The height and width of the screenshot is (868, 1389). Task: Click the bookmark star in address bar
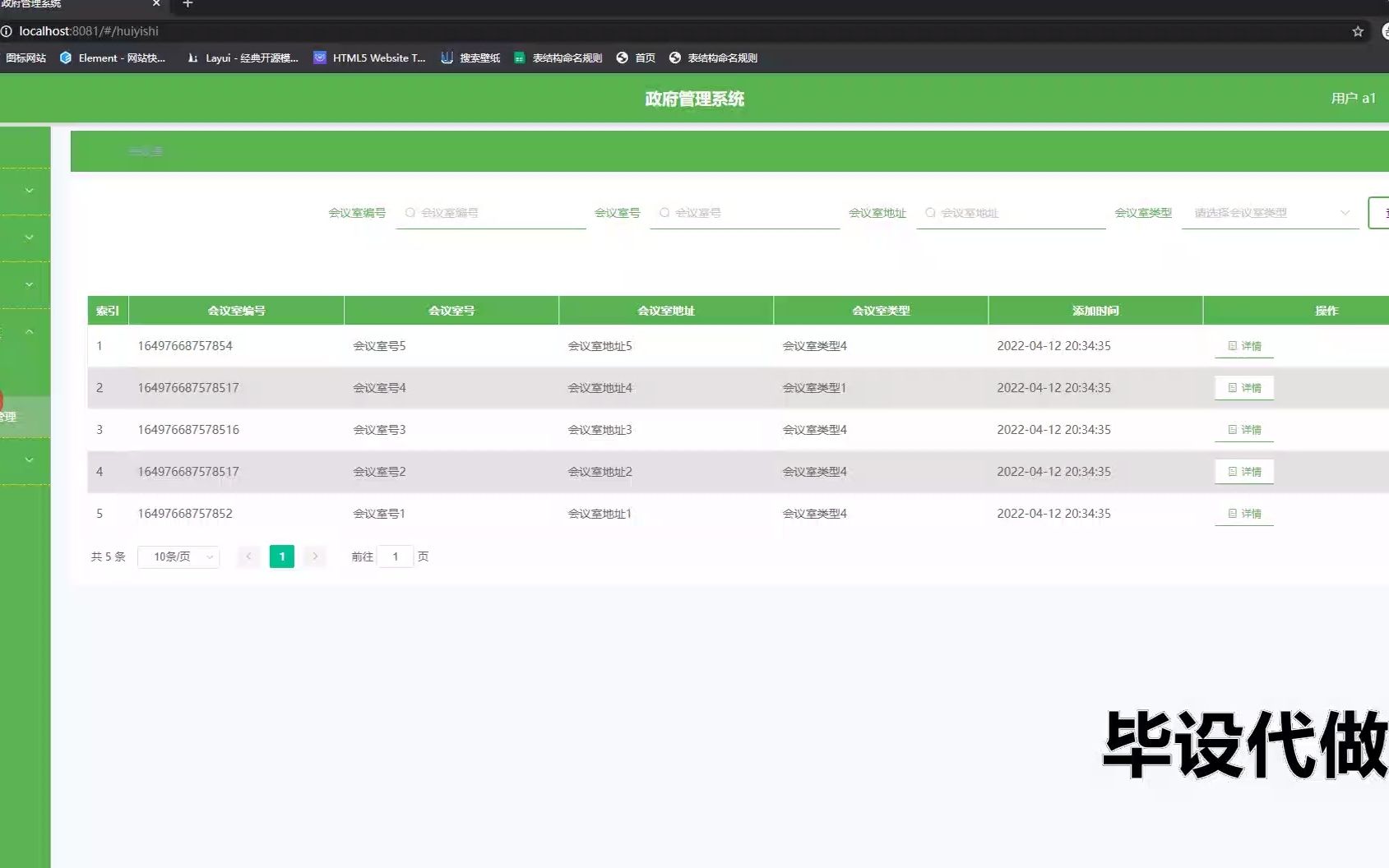pyautogui.click(x=1357, y=32)
